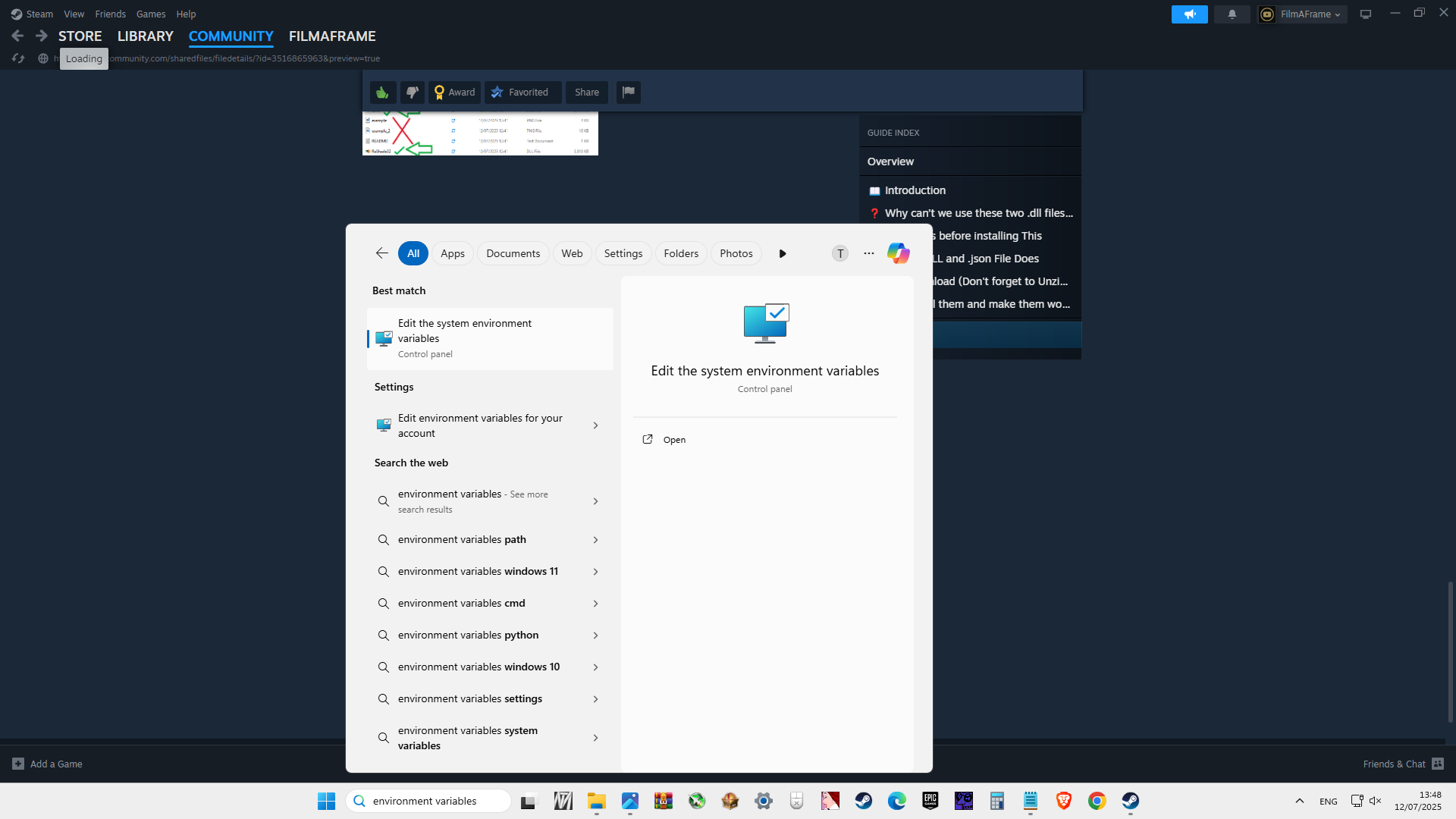Image resolution: width=1456 pixels, height=819 pixels.
Task: Select the Apps search filter tab
Action: (452, 253)
